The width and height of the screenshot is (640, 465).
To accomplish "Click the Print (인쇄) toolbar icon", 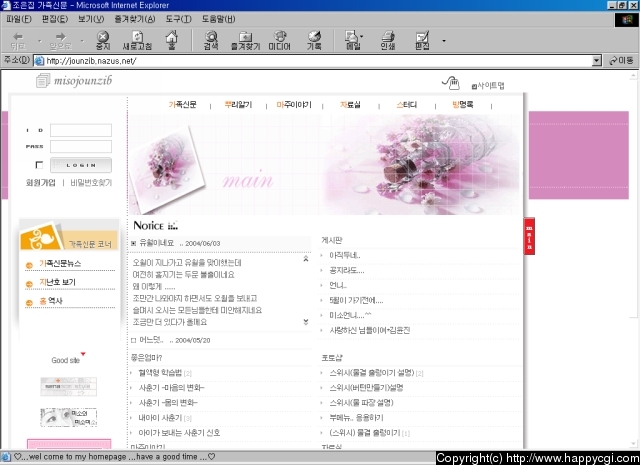I will point(387,40).
